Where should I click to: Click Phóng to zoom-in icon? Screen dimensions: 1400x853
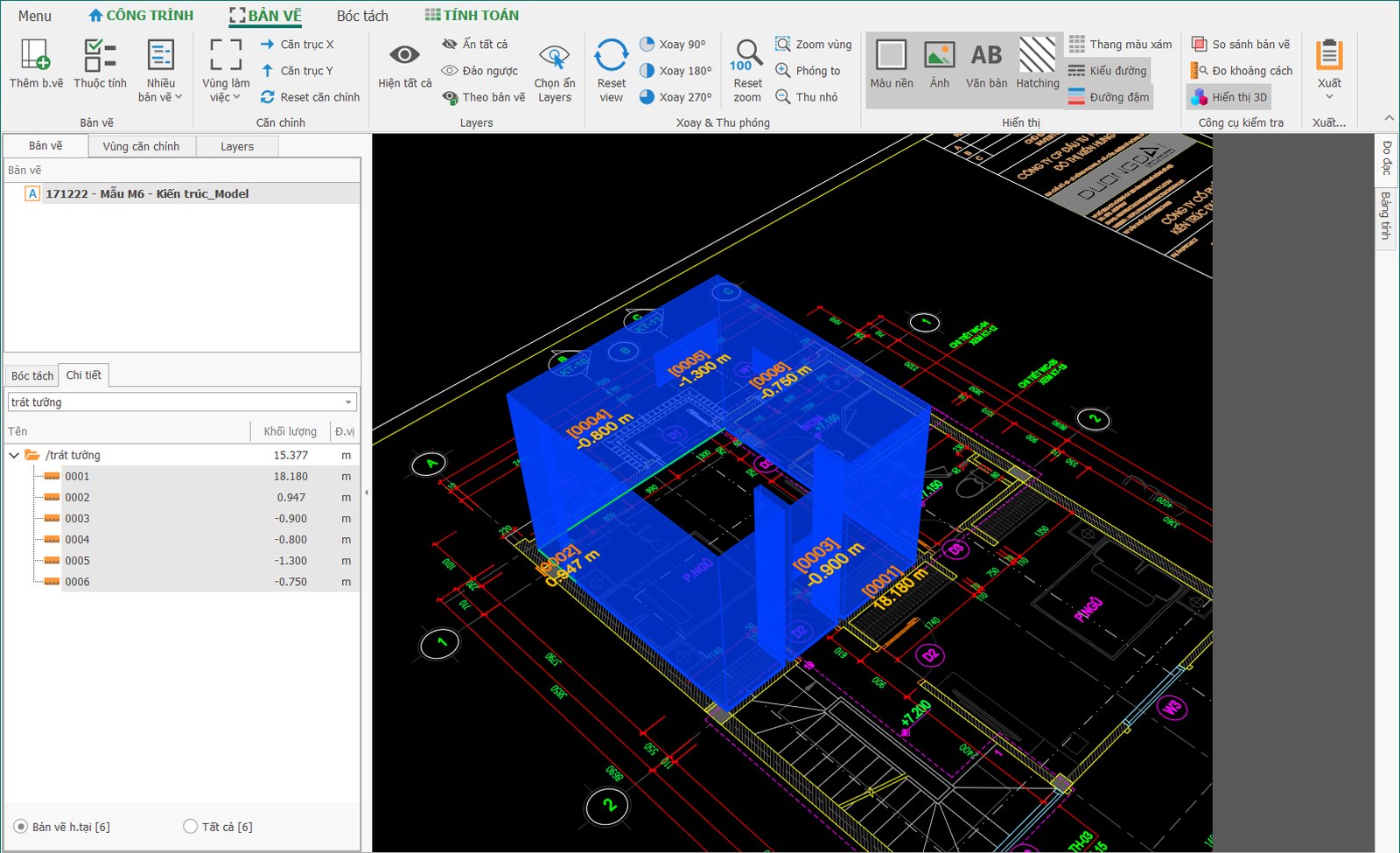click(x=782, y=71)
